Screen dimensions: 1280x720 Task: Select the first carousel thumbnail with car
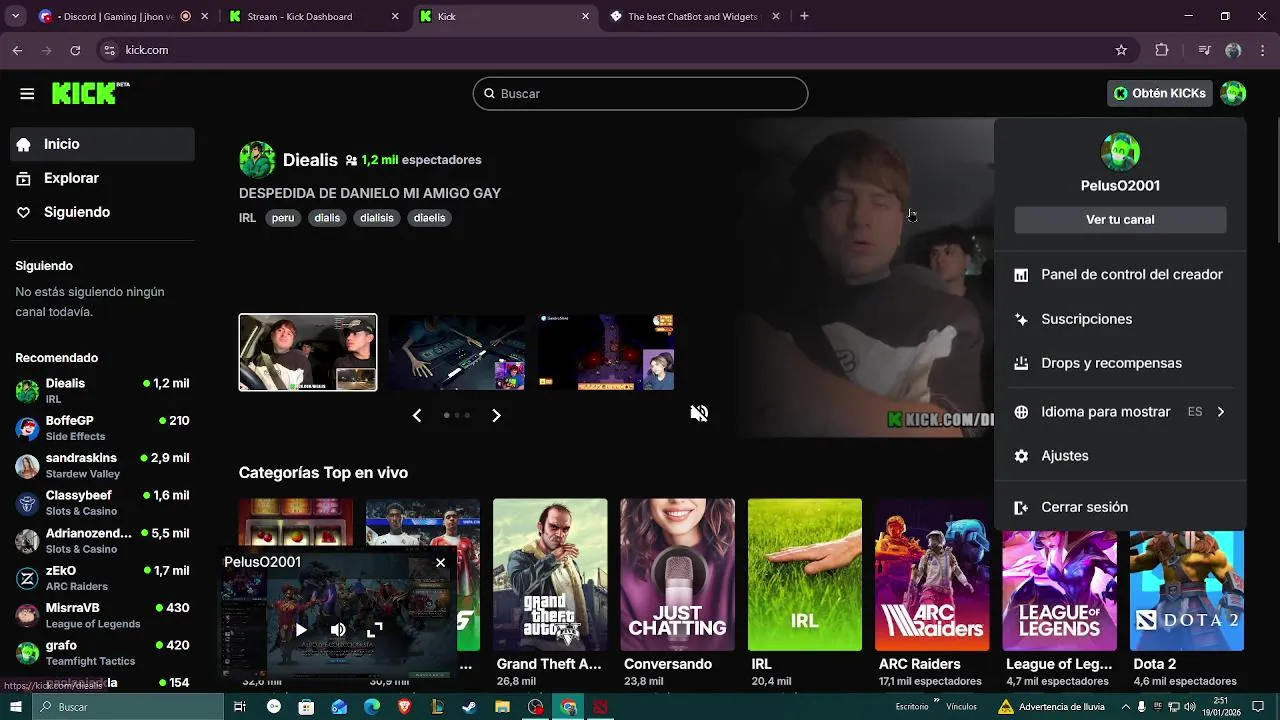(x=308, y=352)
